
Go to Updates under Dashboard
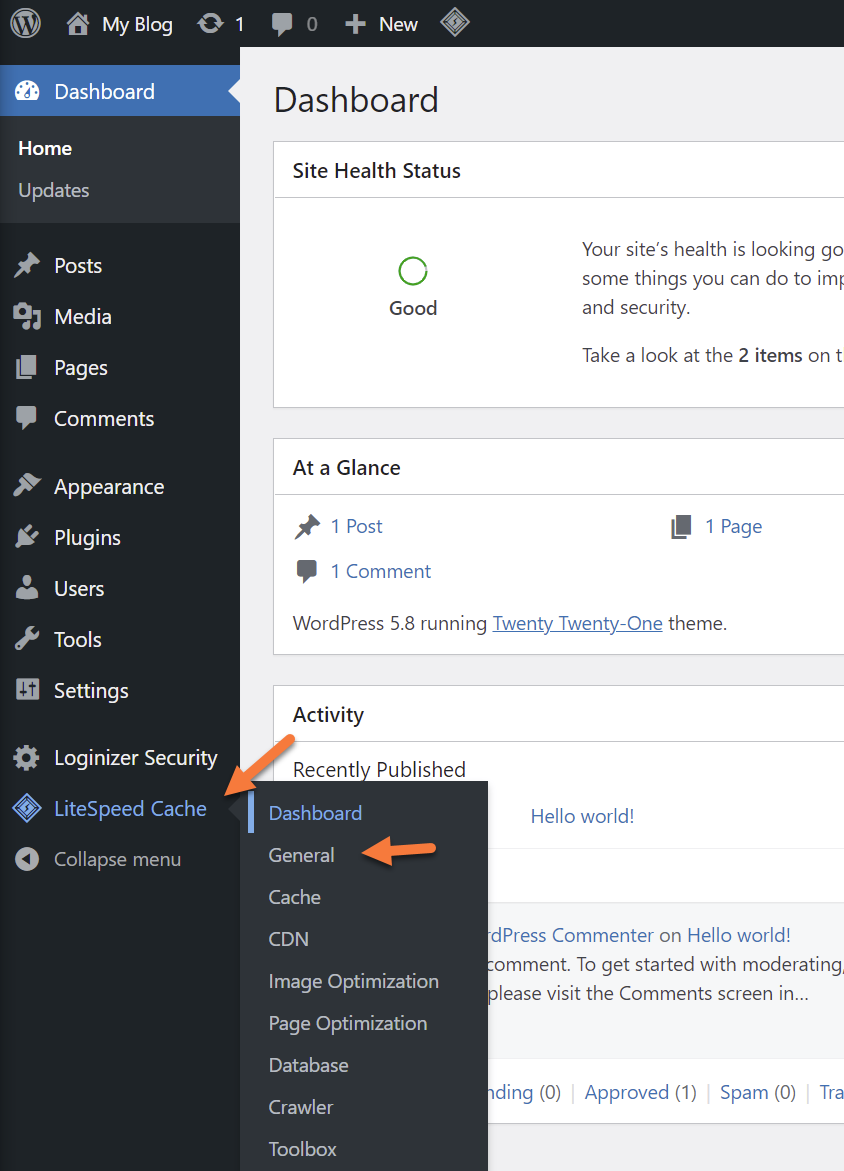(x=54, y=190)
